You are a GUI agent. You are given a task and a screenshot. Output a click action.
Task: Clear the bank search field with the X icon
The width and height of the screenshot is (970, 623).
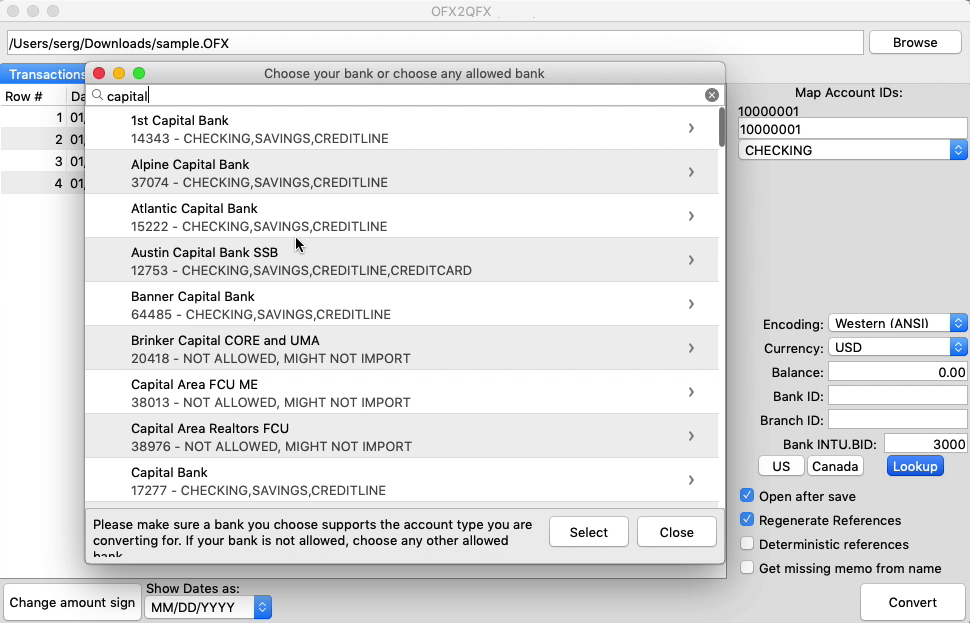711,95
